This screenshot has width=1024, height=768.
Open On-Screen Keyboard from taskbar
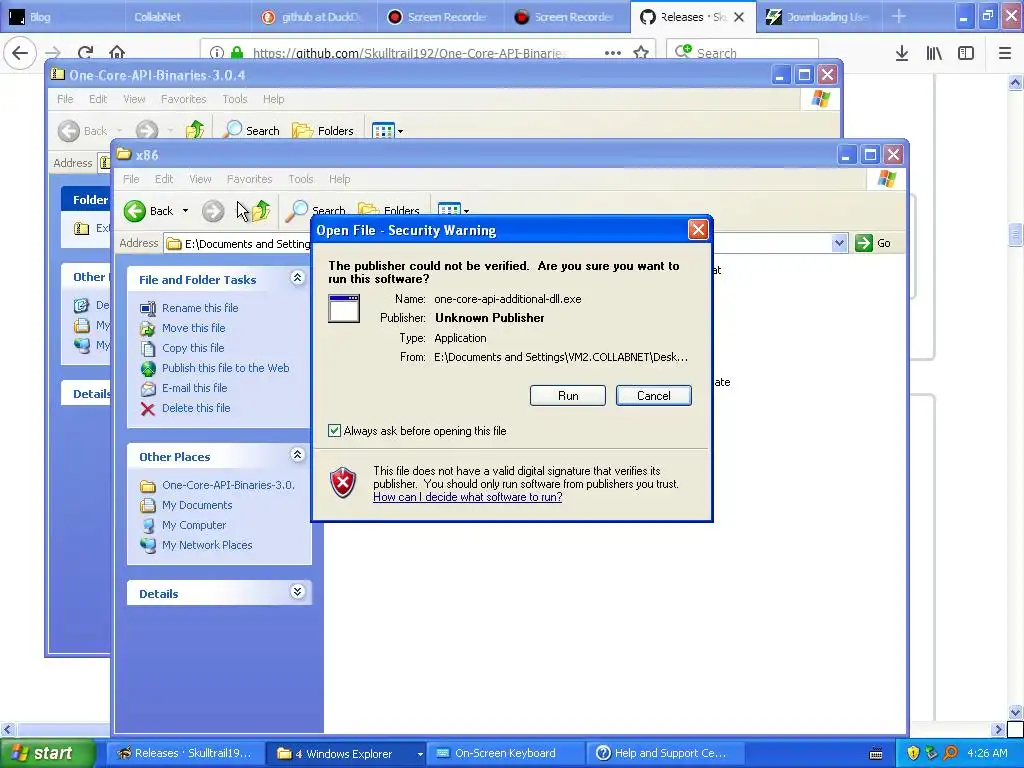point(505,754)
